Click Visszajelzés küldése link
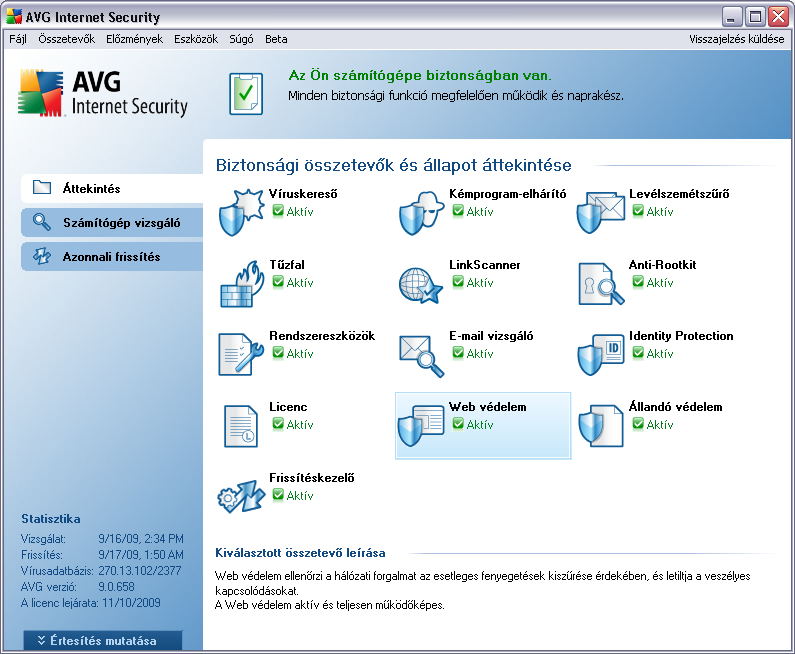 [x=736, y=39]
